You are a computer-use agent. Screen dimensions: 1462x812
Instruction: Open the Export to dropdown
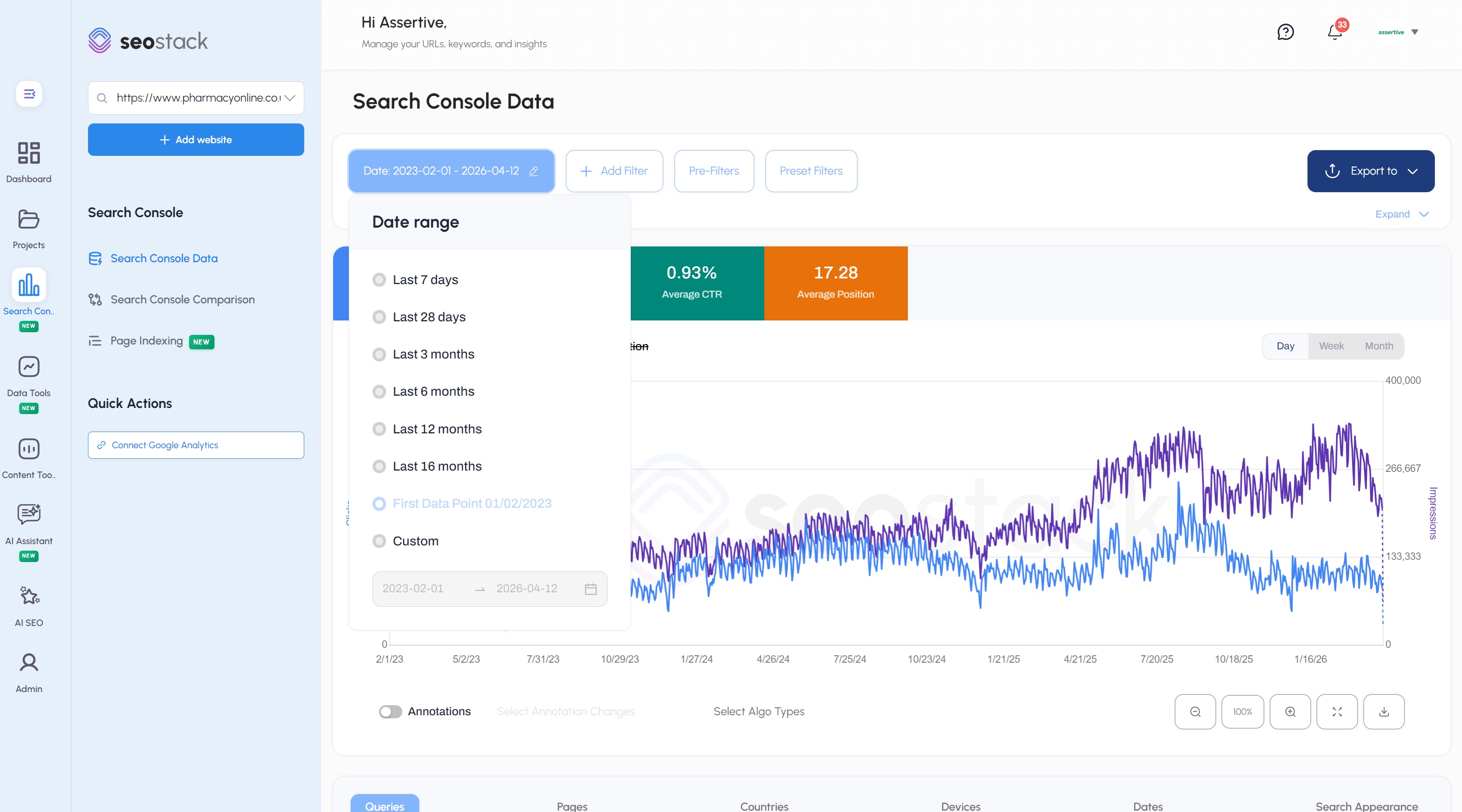1371,171
